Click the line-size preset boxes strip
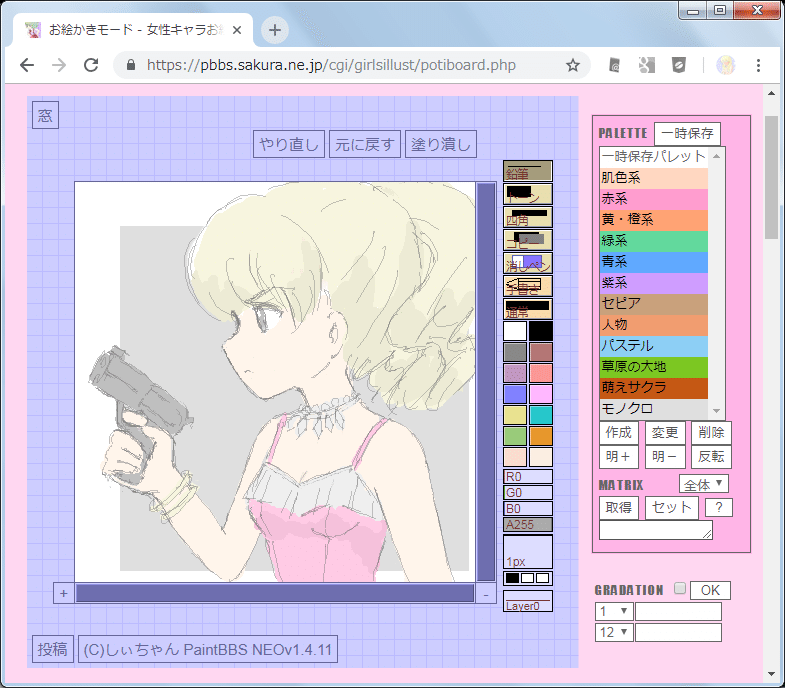 pos(528,578)
